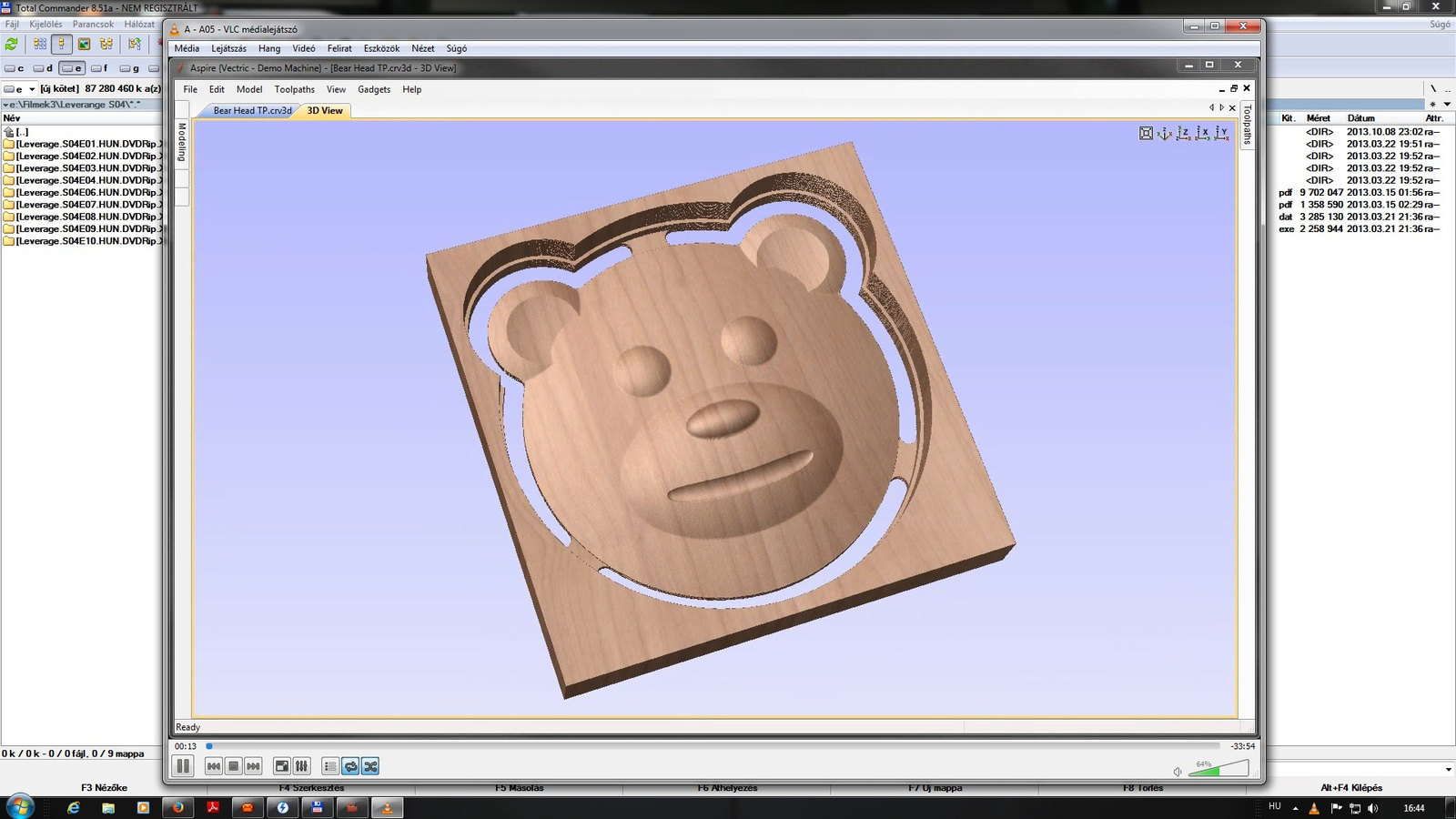Screen dimensions: 1456x819
Task: Open VLC extended settings (equalizer) icon
Action: click(x=302, y=766)
